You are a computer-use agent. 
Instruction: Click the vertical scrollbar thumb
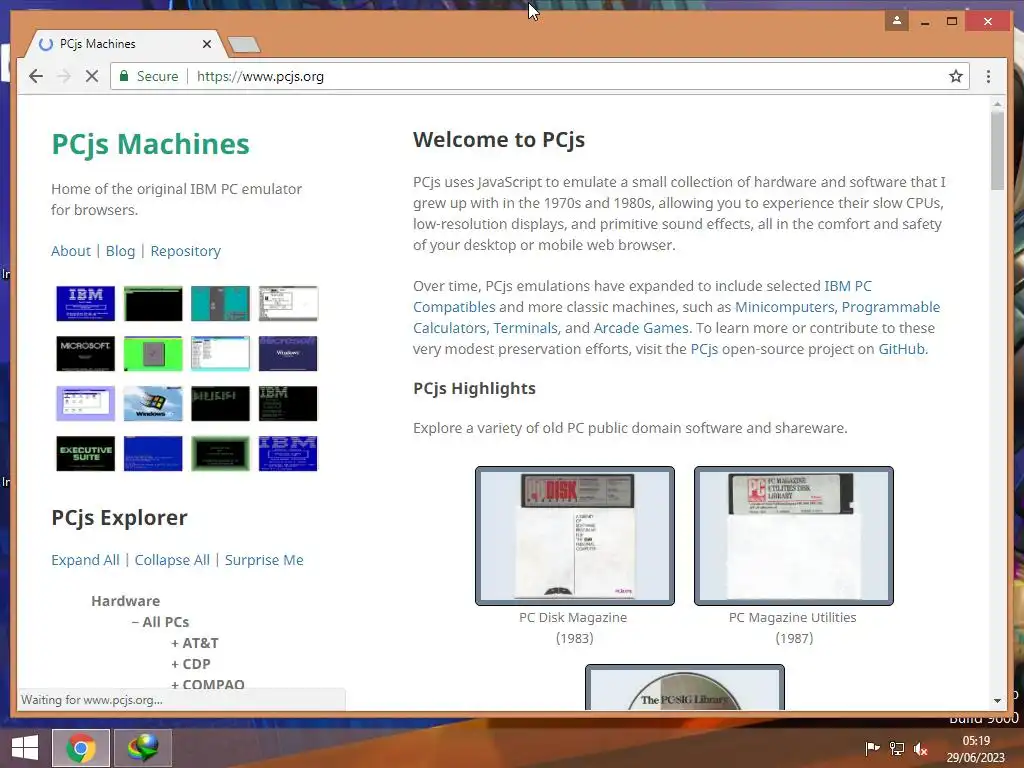997,150
